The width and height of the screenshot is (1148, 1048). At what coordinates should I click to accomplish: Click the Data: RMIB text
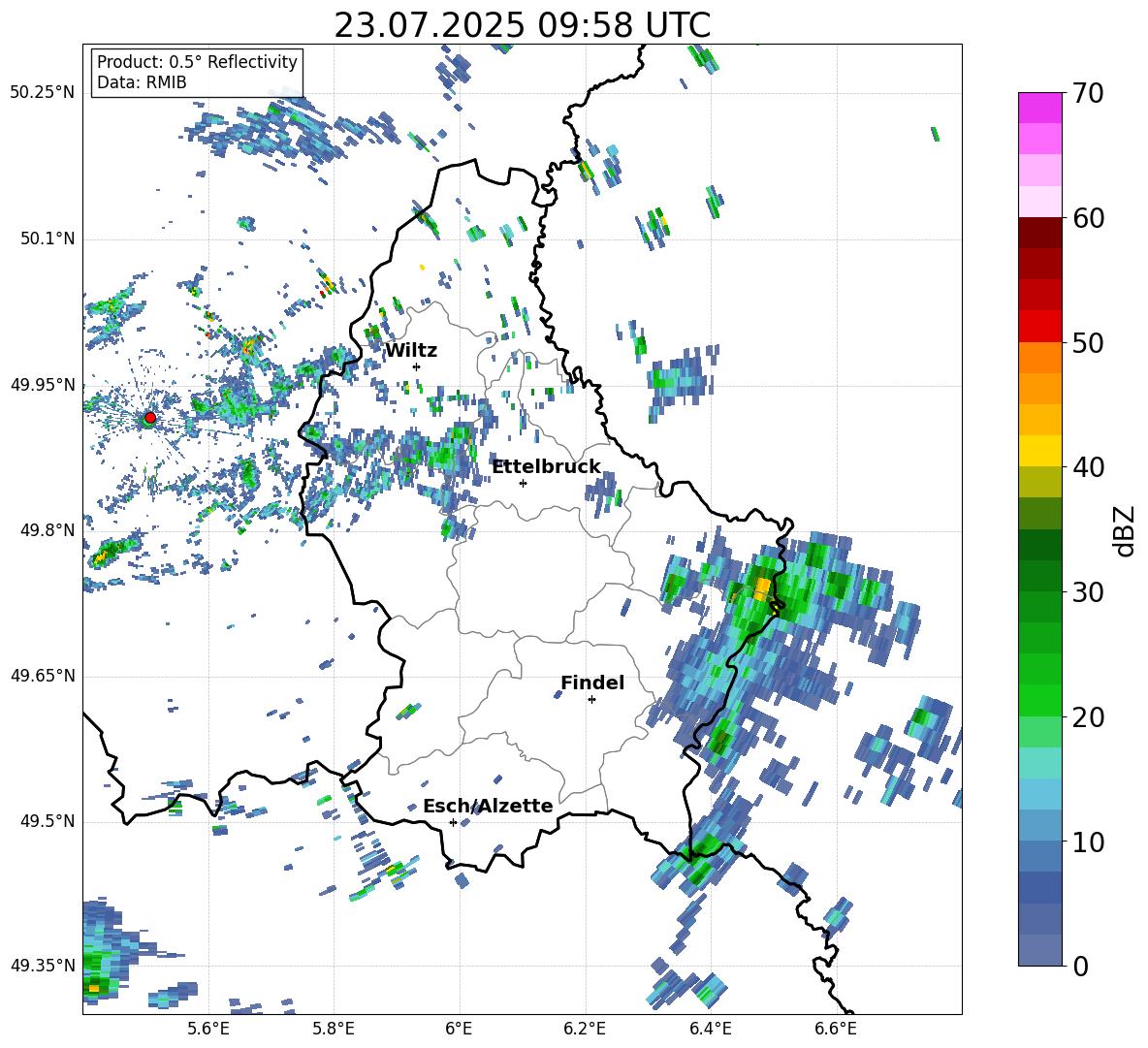142,82
